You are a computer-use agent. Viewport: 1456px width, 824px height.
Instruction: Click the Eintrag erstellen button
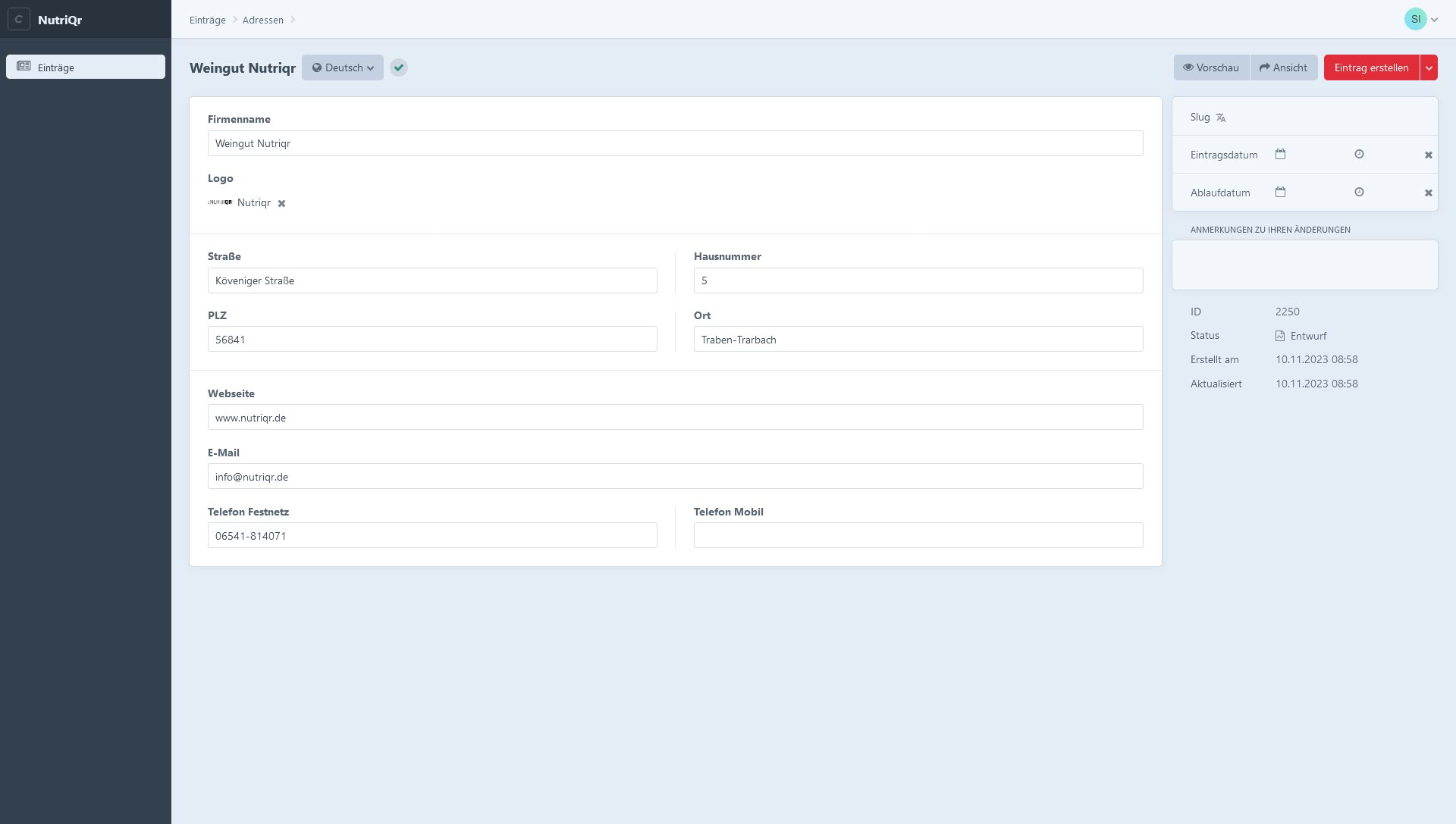tap(1371, 68)
